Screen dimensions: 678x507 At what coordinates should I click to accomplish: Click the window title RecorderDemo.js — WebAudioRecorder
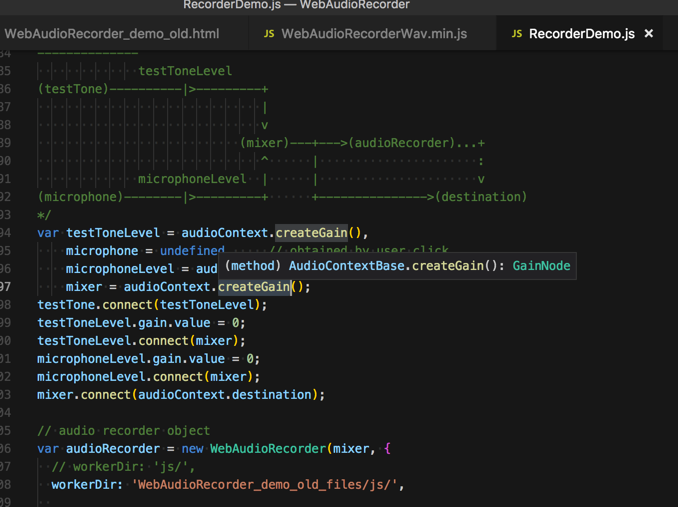tap(296, 5)
